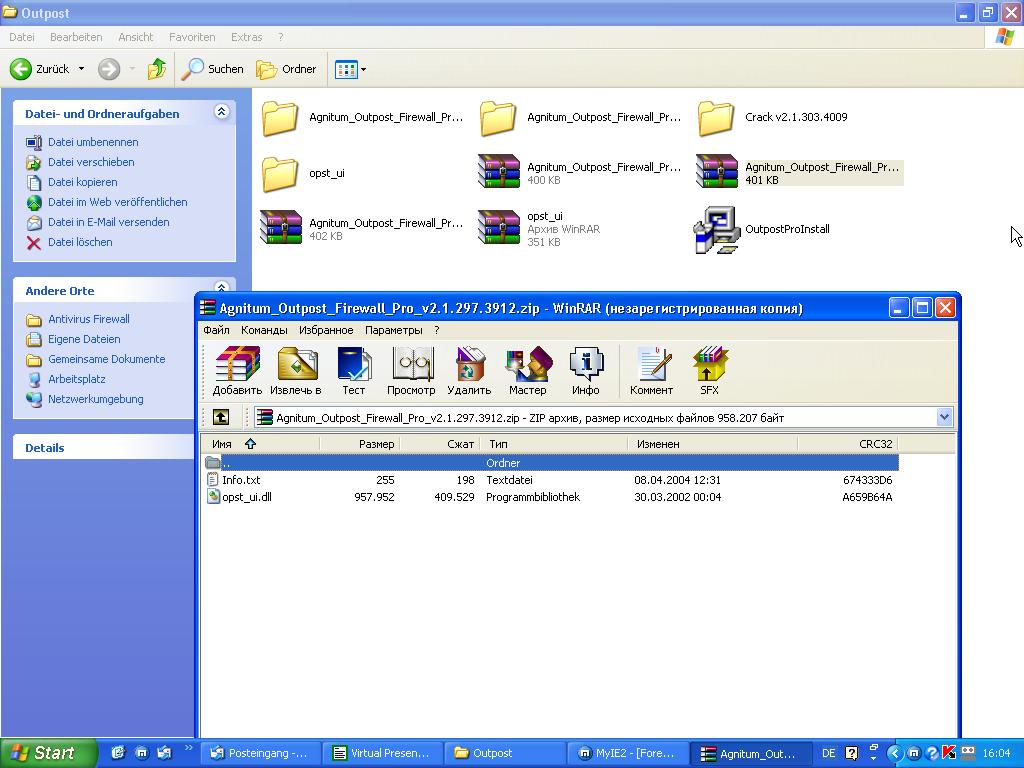Run the Тест archive test tool
Image resolution: width=1024 pixels, height=768 pixels.
[353, 371]
